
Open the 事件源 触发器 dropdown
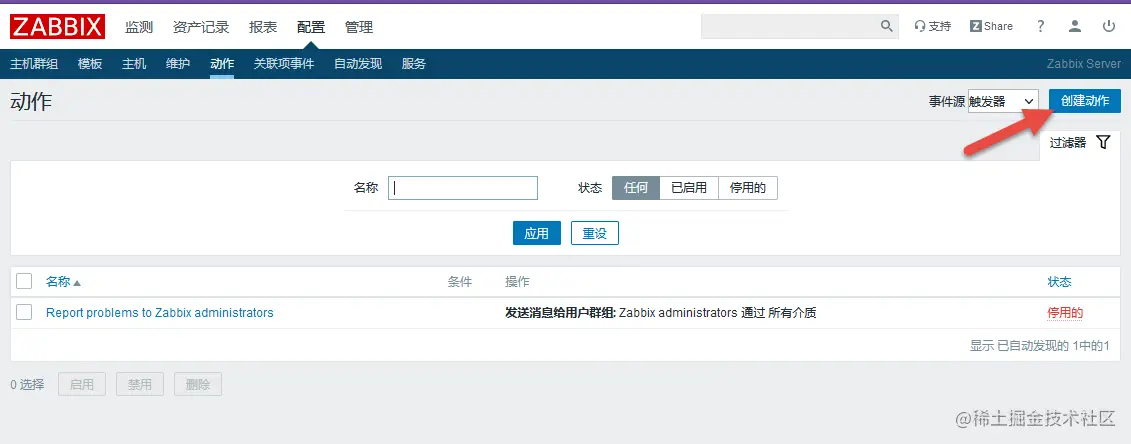1003,102
